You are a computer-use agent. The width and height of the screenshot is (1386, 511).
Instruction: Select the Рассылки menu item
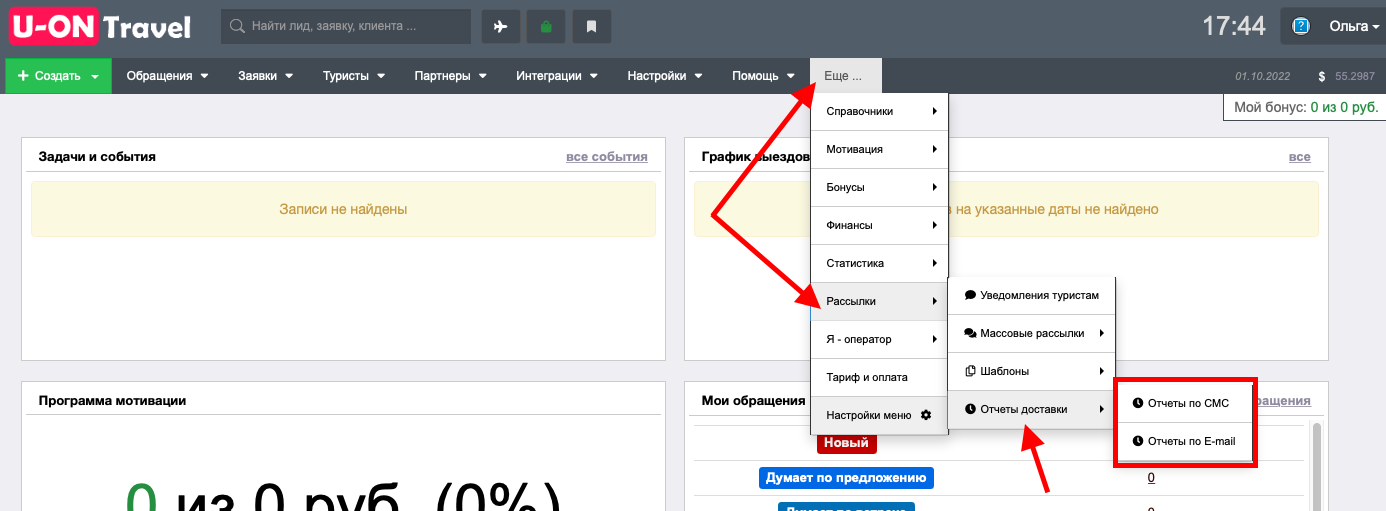point(879,301)
